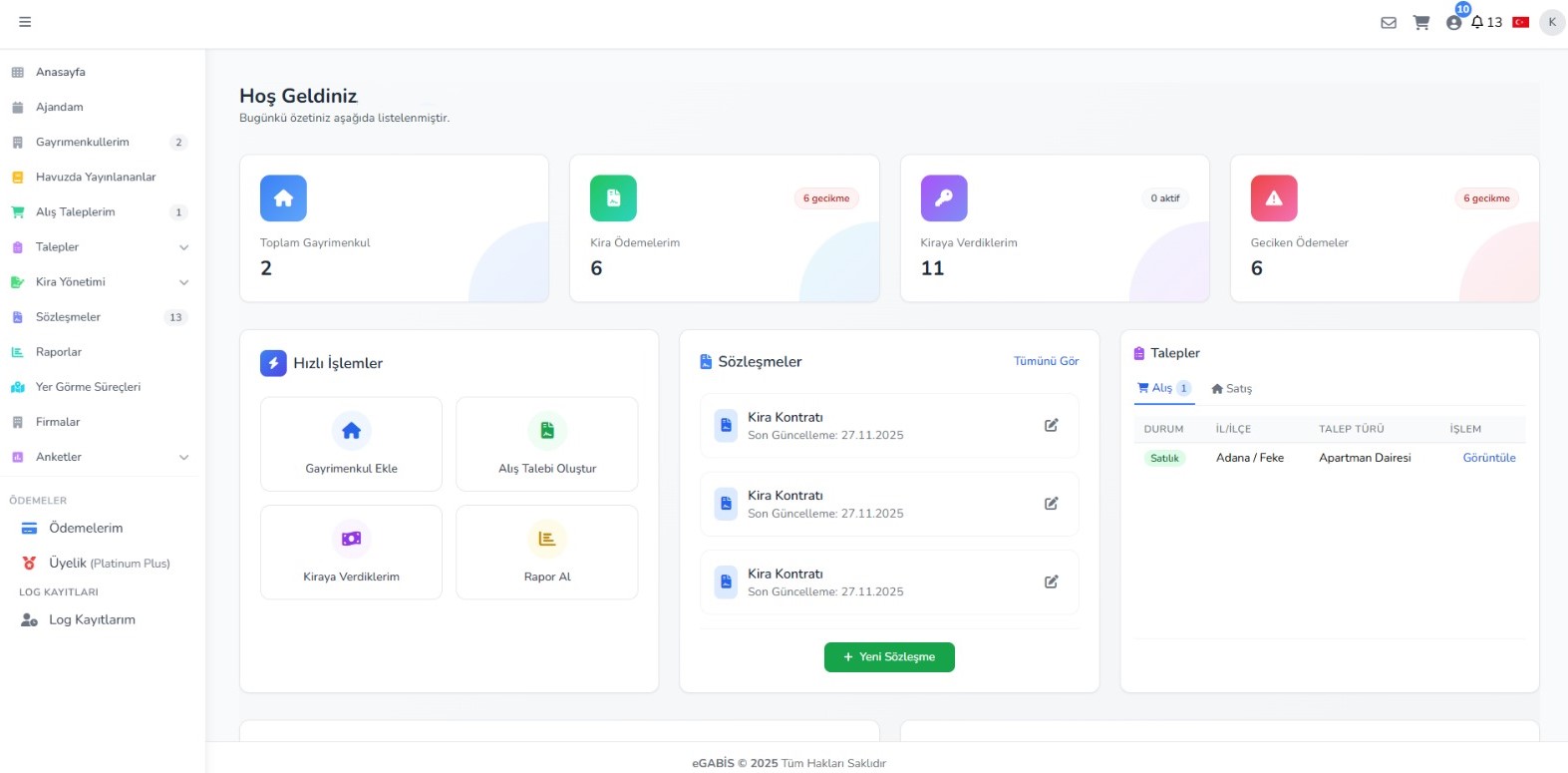Click the Yeni Sözleşme button
1568x773 pixels.
tap(889, 657)
